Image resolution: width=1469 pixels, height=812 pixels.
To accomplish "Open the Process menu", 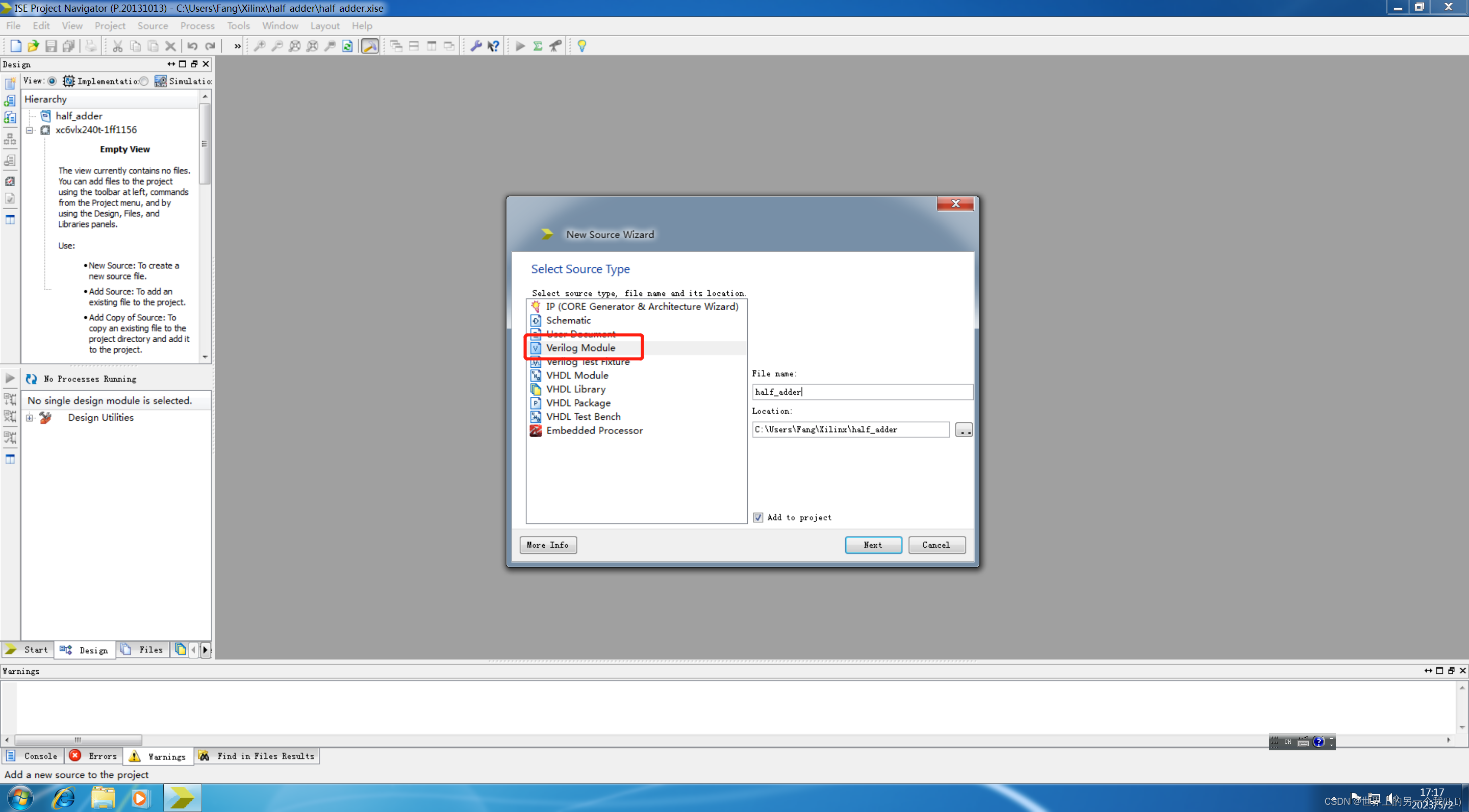I will coord(197,26).
